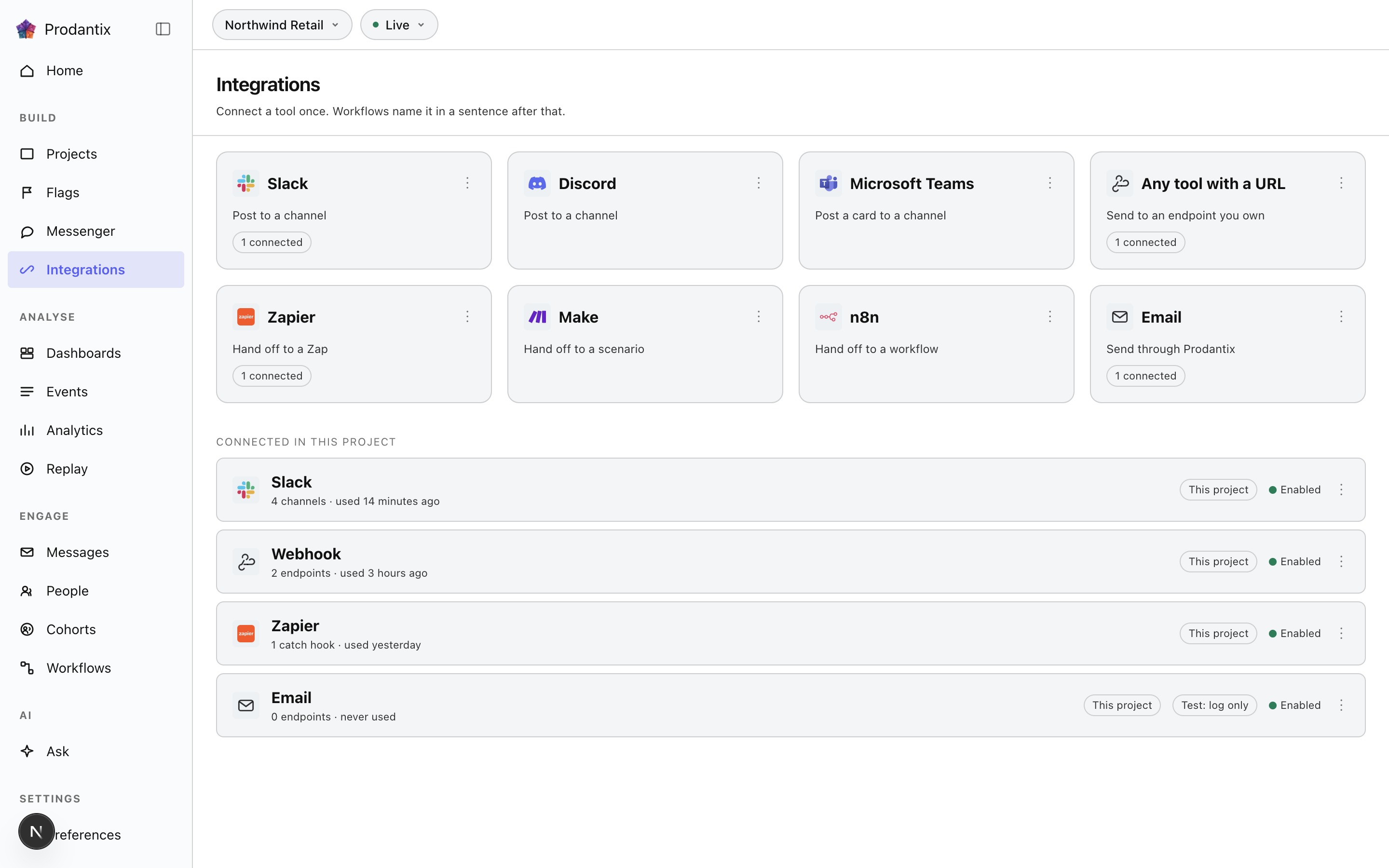Open Flags in sidebar
The width and height of the screenshot is (1389, 868).
pyautogui.click(x=96, y=192)
